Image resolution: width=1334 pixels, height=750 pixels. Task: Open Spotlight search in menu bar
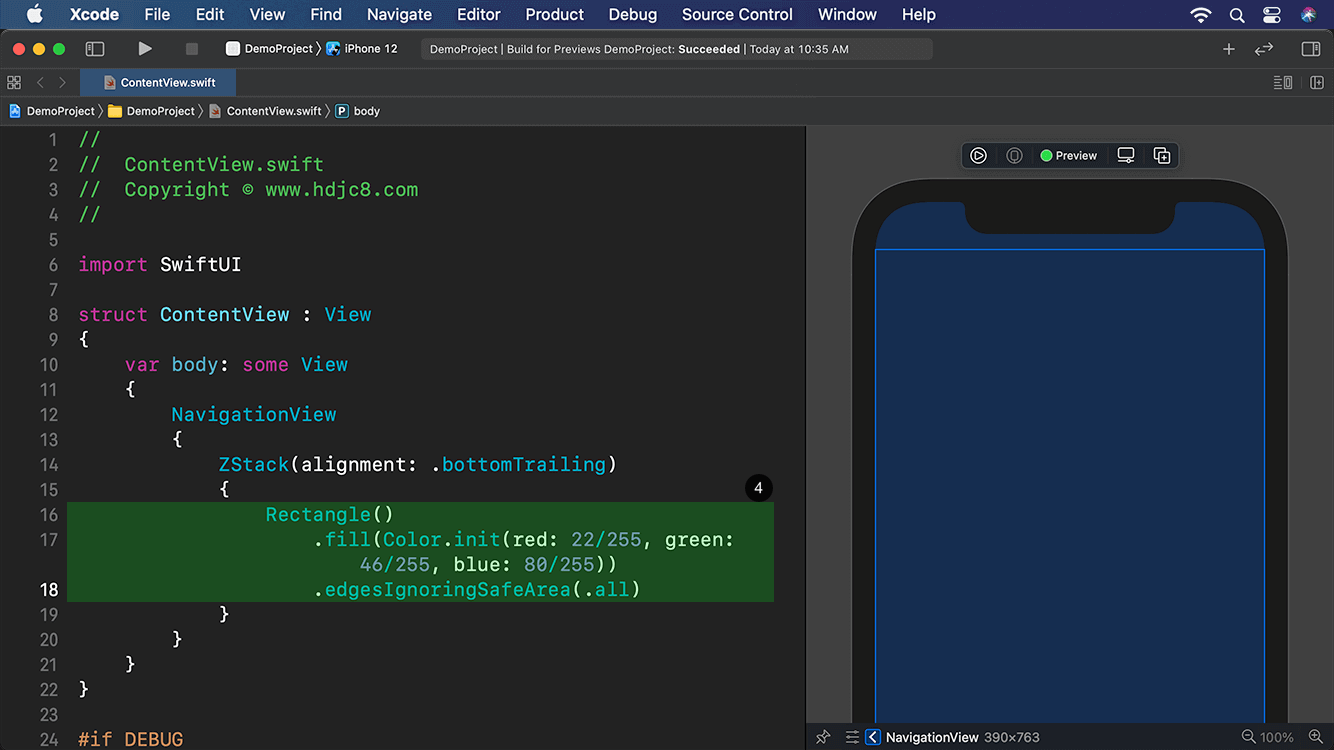tap(1237, 14)
